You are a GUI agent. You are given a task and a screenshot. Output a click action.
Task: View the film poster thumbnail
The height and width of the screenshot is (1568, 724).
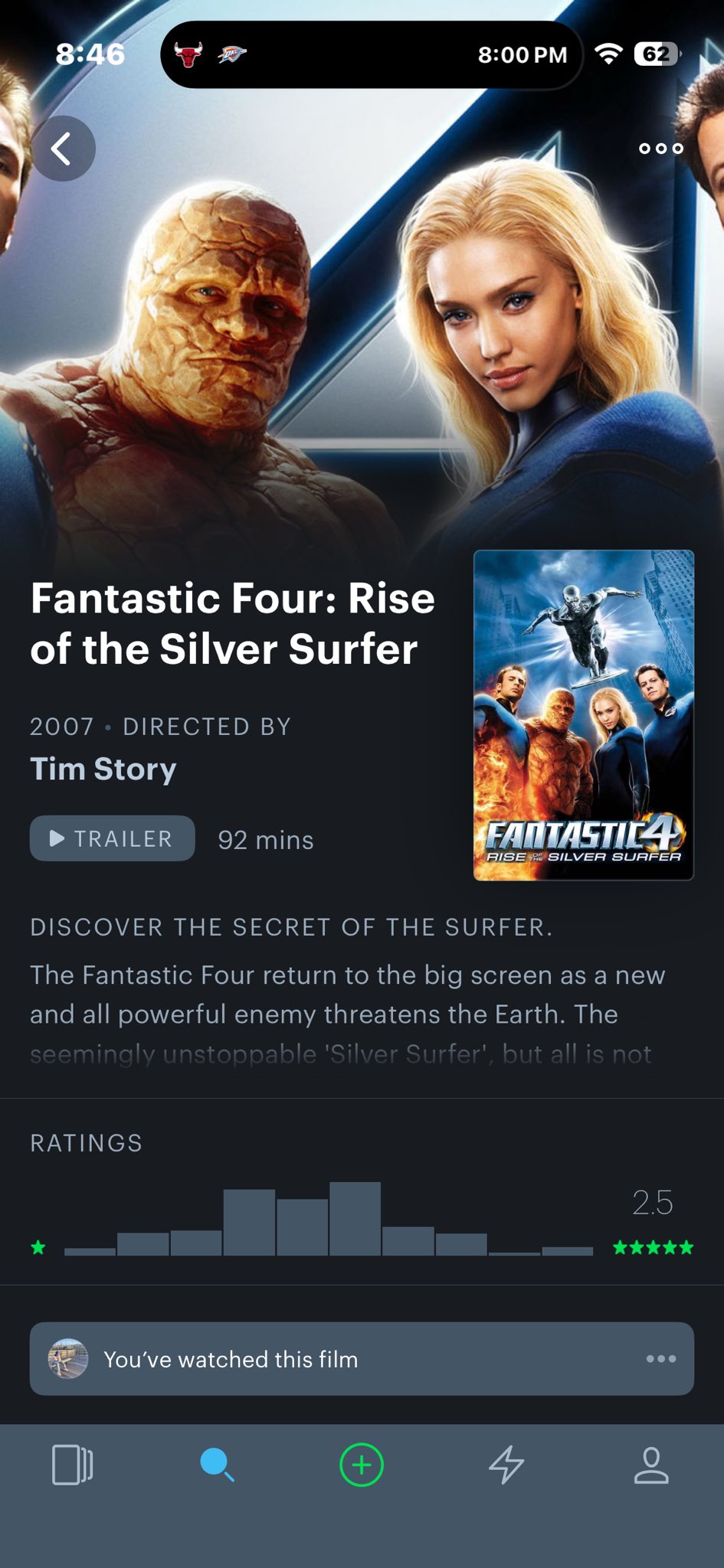tap(584, 715)
